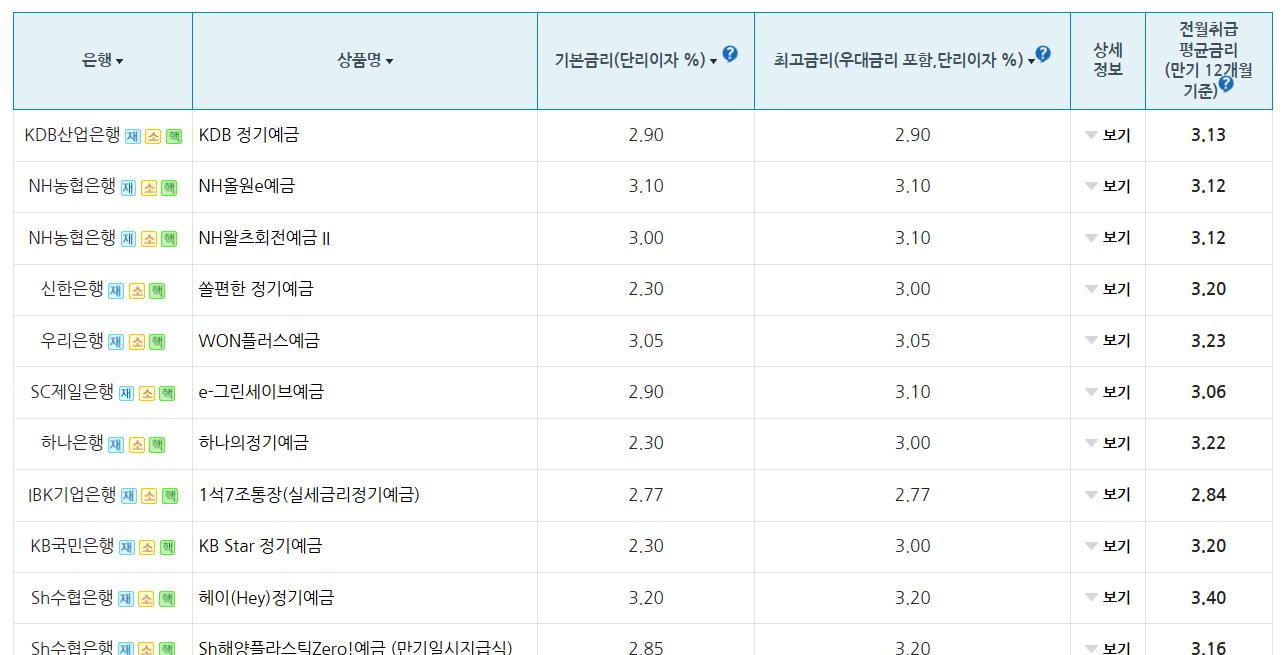Viewport: 1284px width, 655px height.
Task: Click the 핵 badge next to KB국민은행
Action: pos(167,548)
